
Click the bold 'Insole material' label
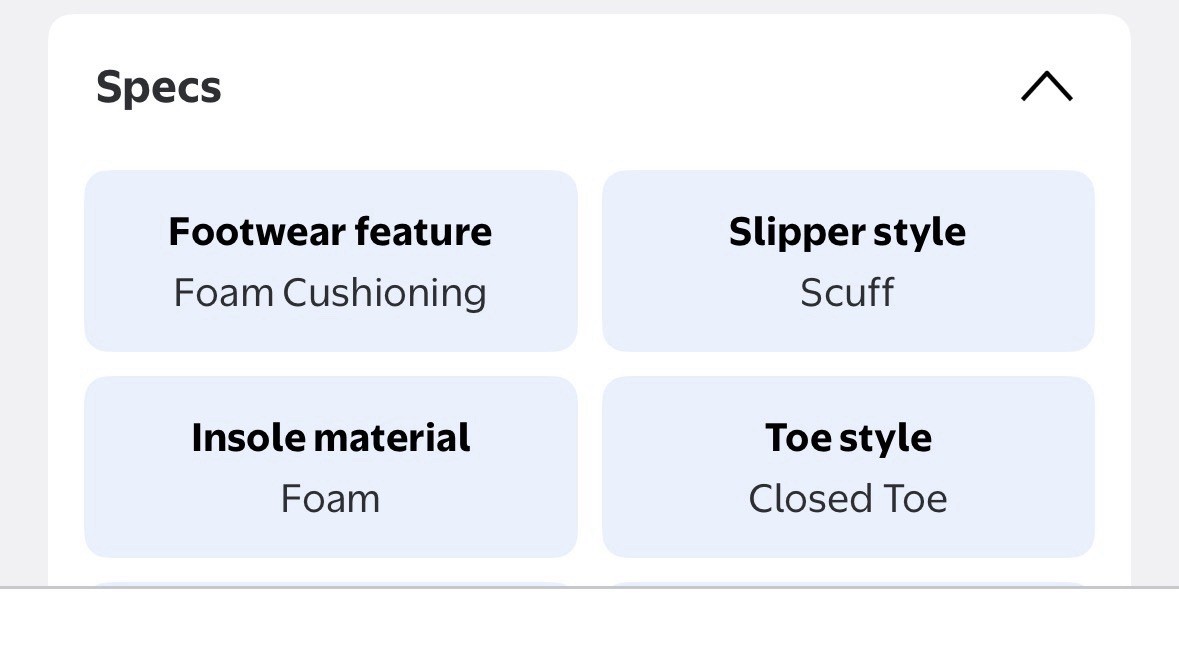pyautogui.click(x=330, y=438)
